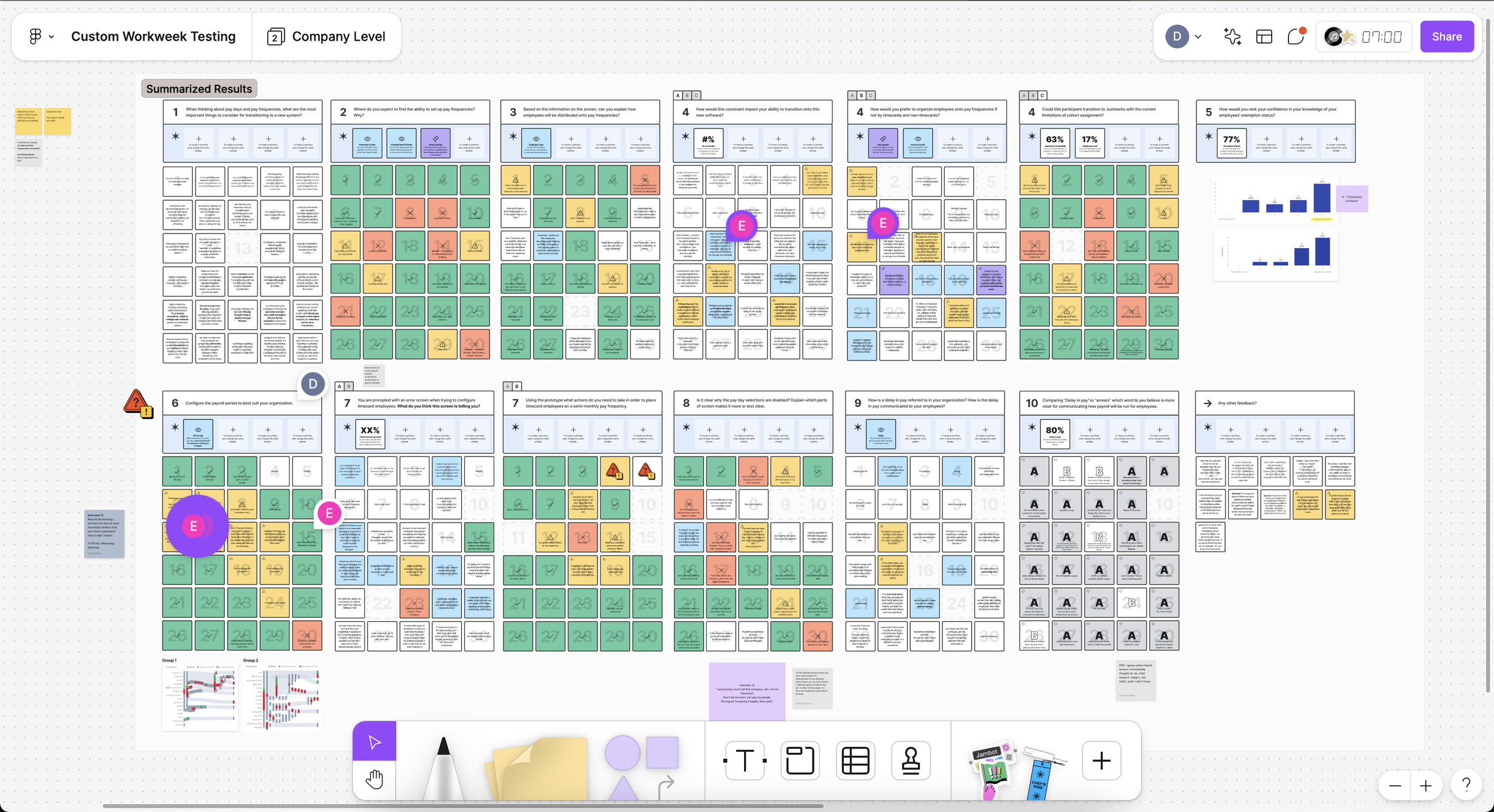
Task: Toggle the timer music record widget
Action: coord(1333,36)
